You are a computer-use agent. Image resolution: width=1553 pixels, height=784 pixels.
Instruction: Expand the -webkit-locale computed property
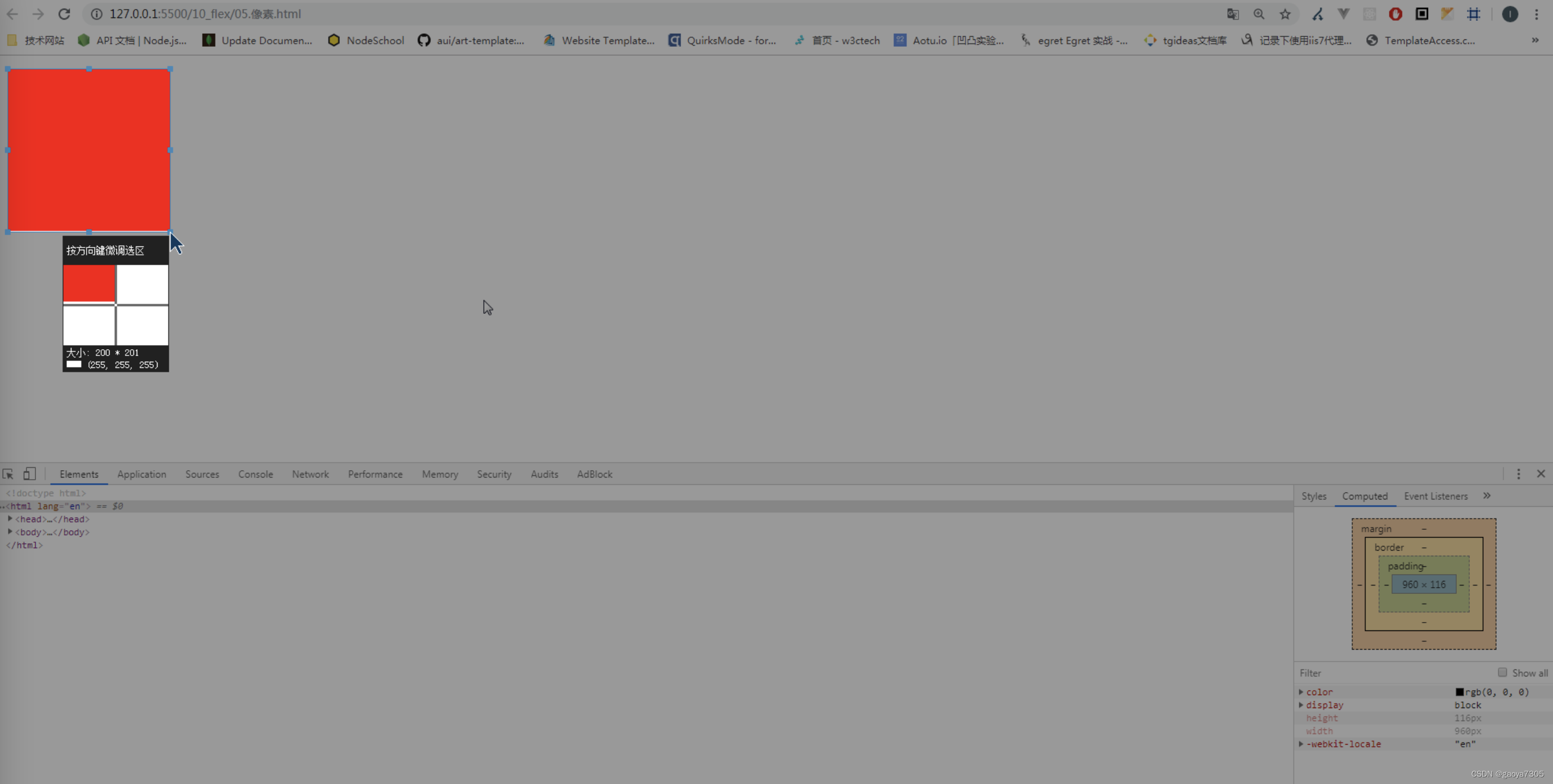1301,744
